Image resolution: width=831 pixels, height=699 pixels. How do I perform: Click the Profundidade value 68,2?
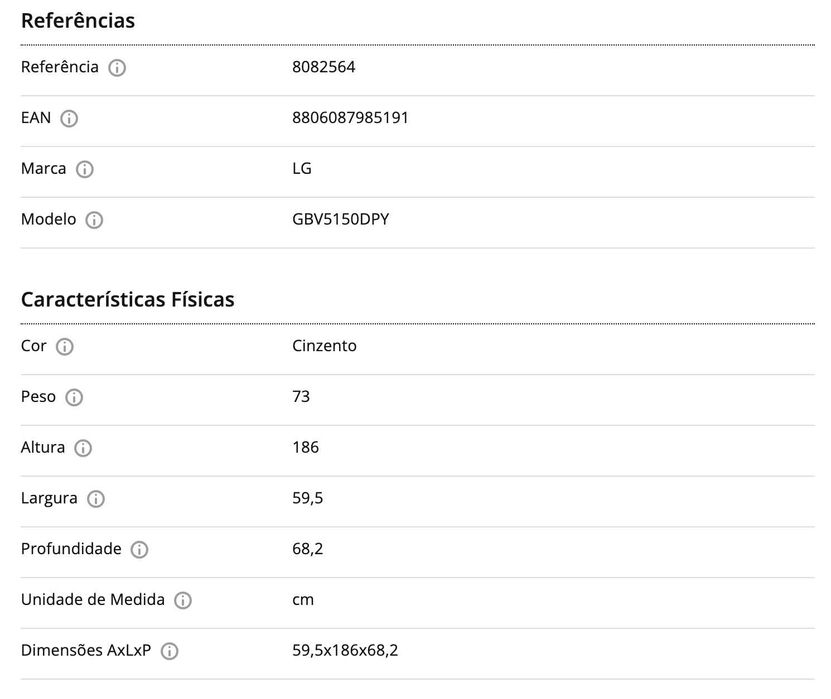(x=308, y=549)
